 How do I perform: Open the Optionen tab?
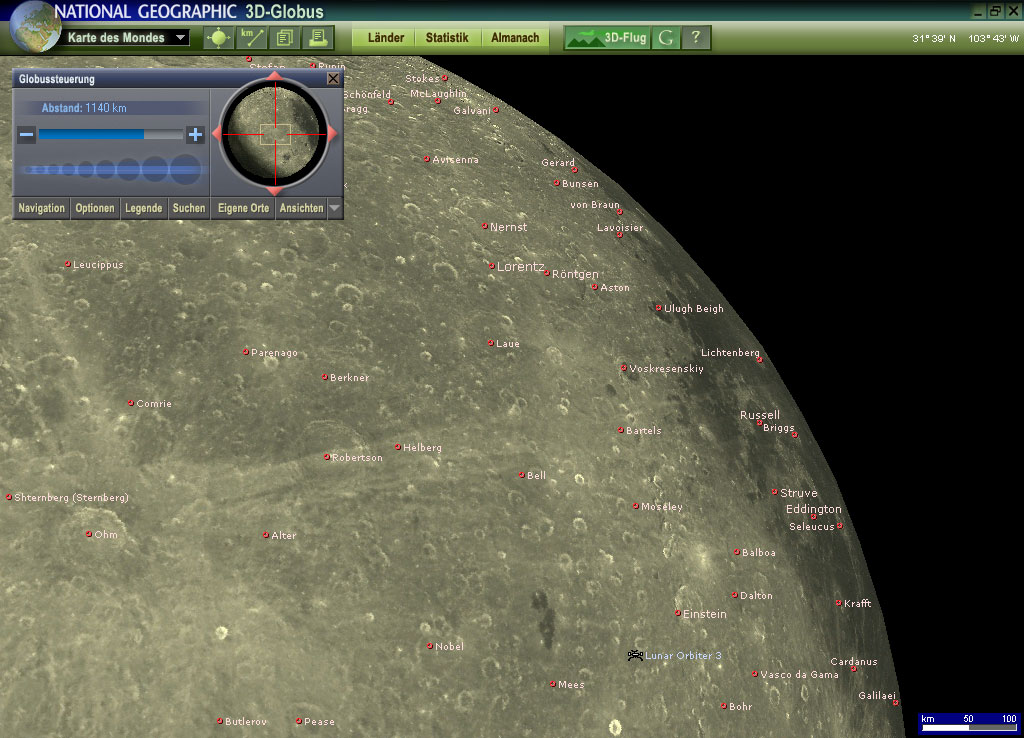(95, 208)
